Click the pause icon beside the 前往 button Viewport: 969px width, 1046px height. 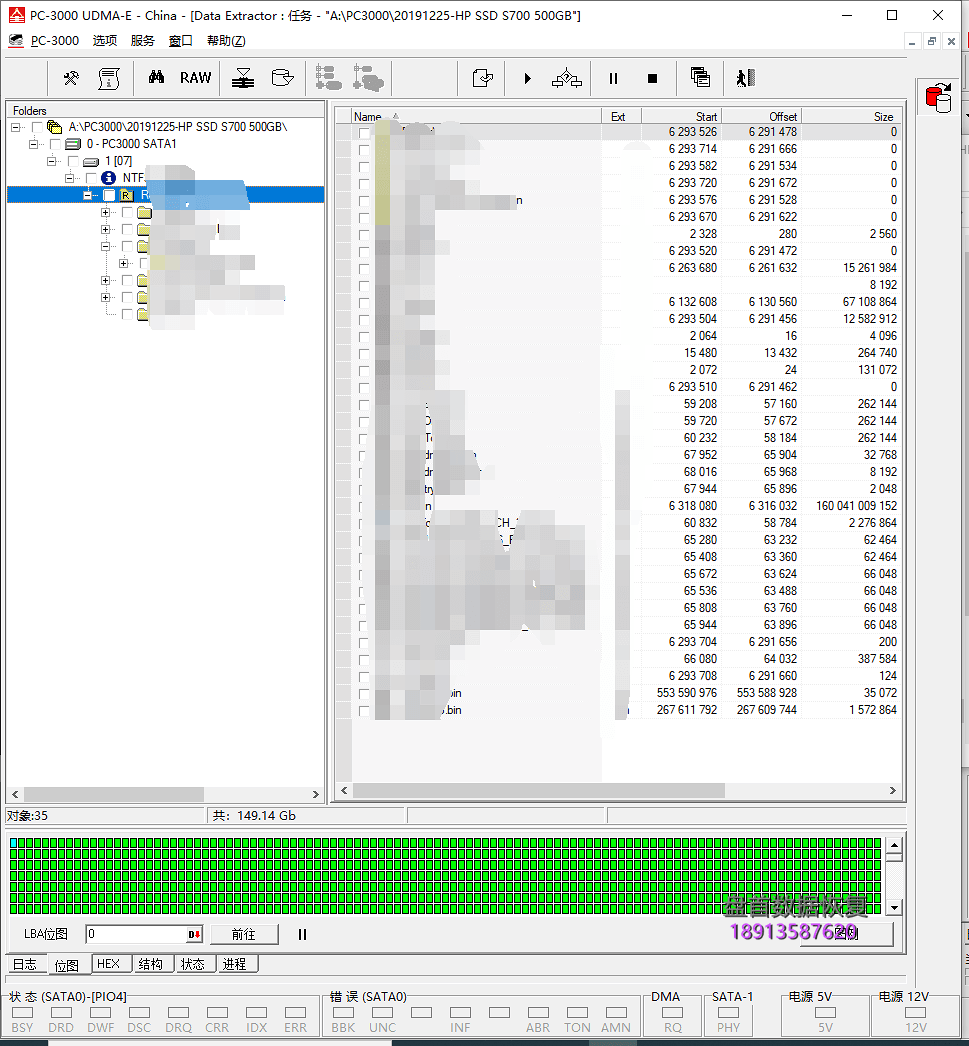(302, 935)
